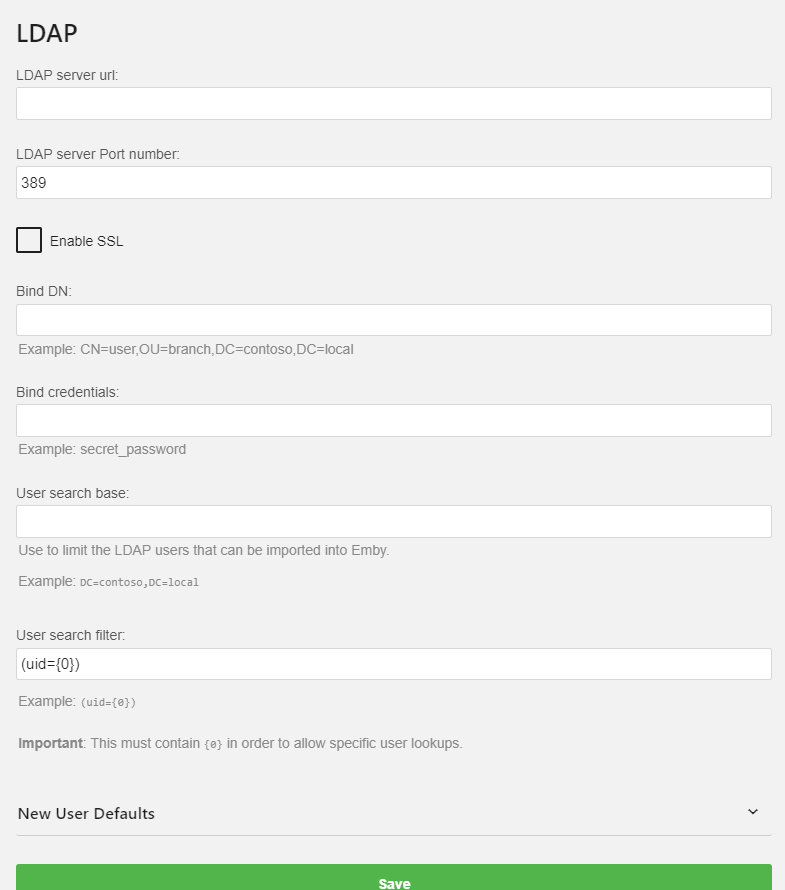
Task: Focus the LDAP server url field
Action: [x=394, y=103]
